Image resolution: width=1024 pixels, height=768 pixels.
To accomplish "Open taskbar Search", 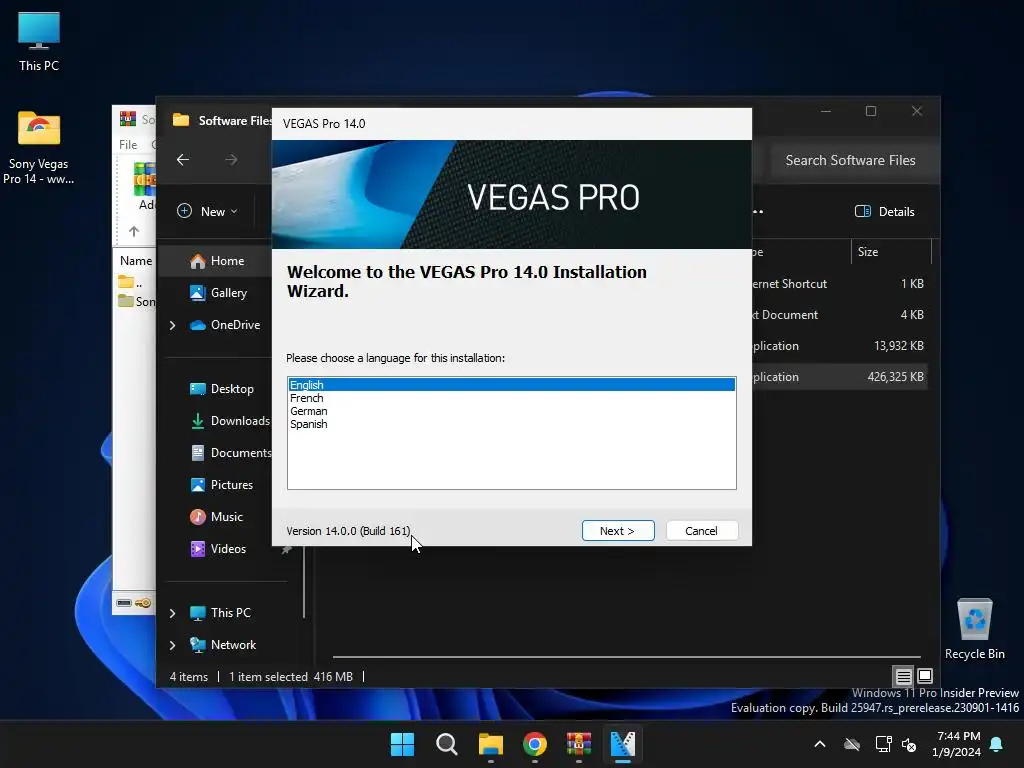I will 447,744.
